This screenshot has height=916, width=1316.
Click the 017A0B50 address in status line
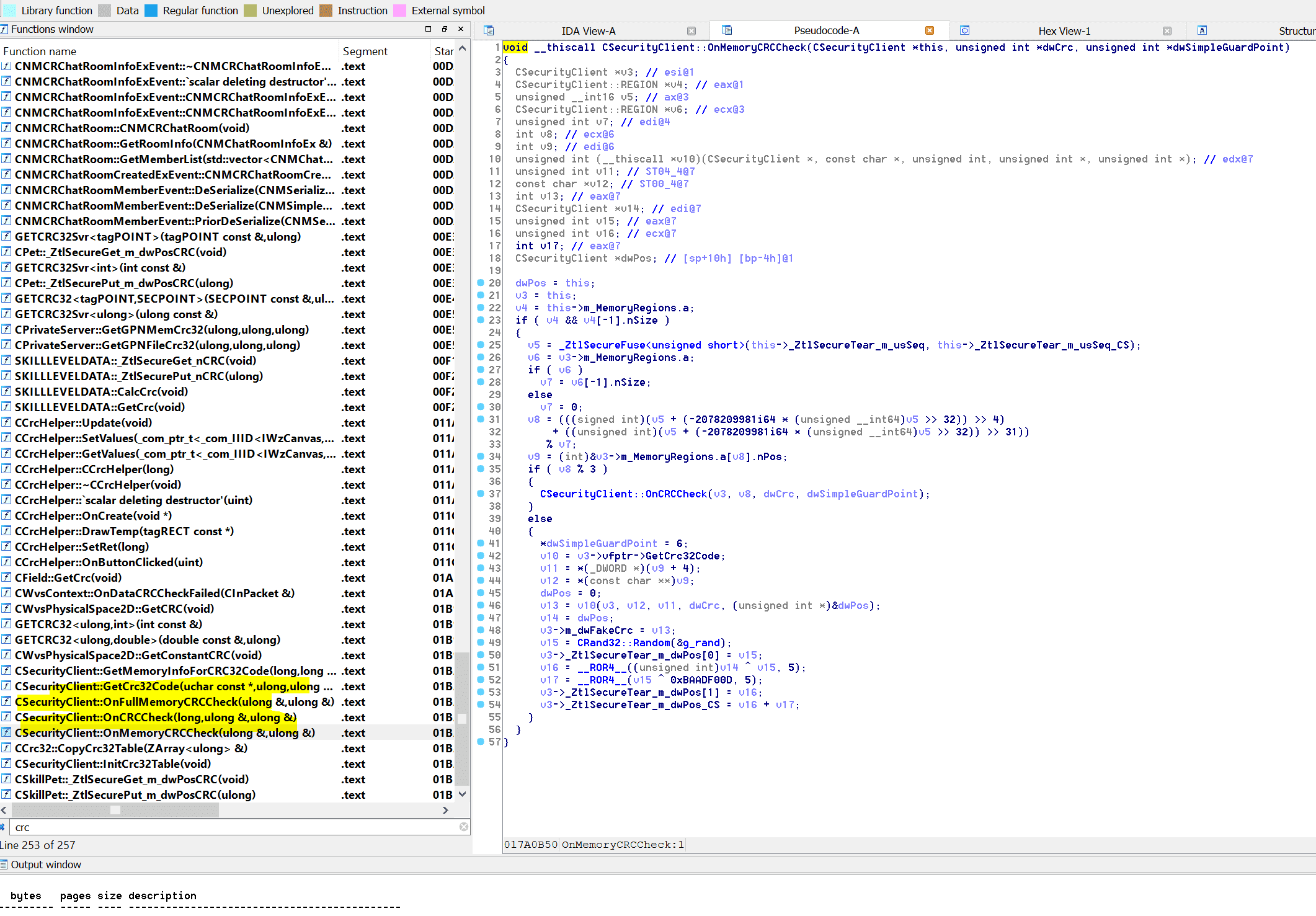(531, 844)
